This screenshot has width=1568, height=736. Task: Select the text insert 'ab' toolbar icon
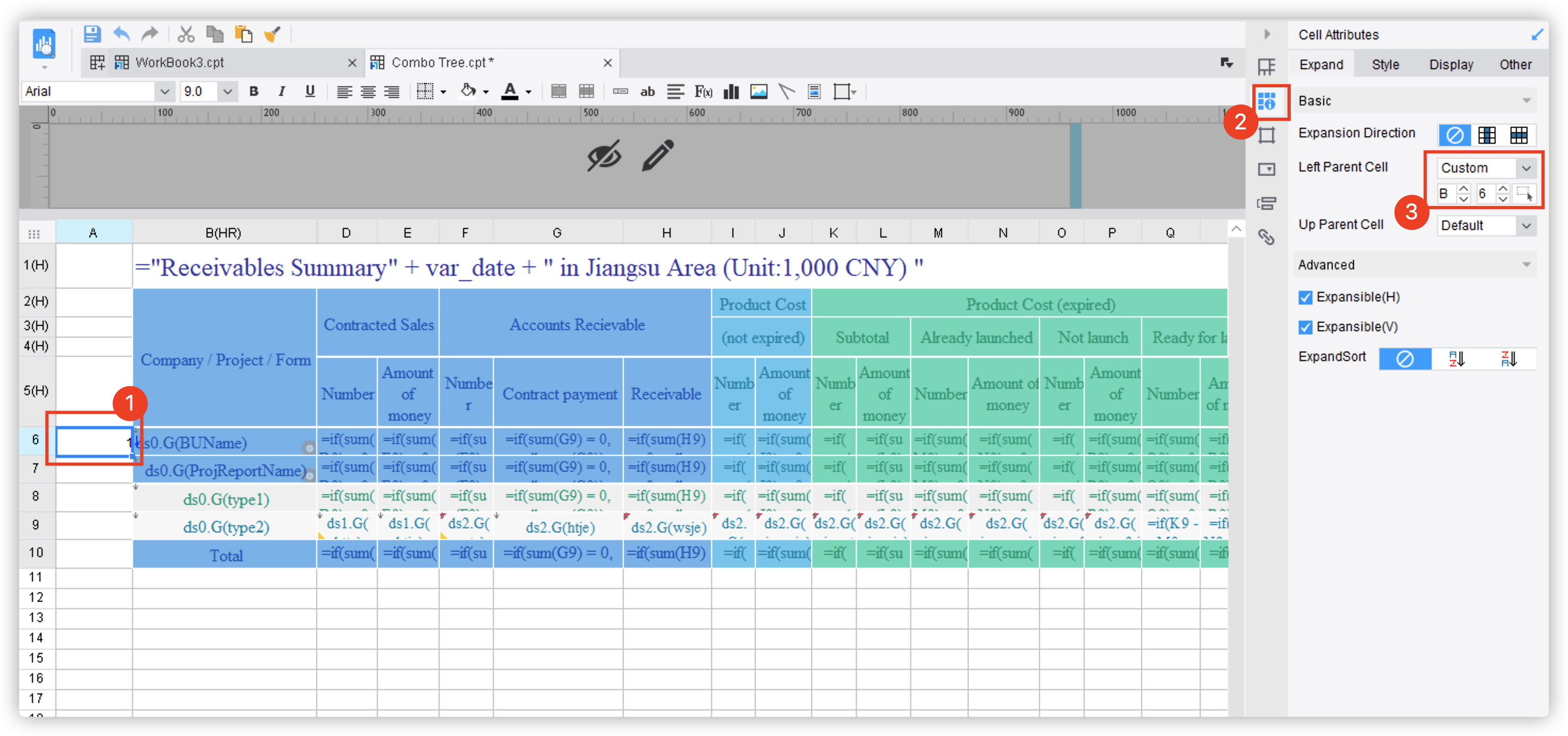[647, 92]
